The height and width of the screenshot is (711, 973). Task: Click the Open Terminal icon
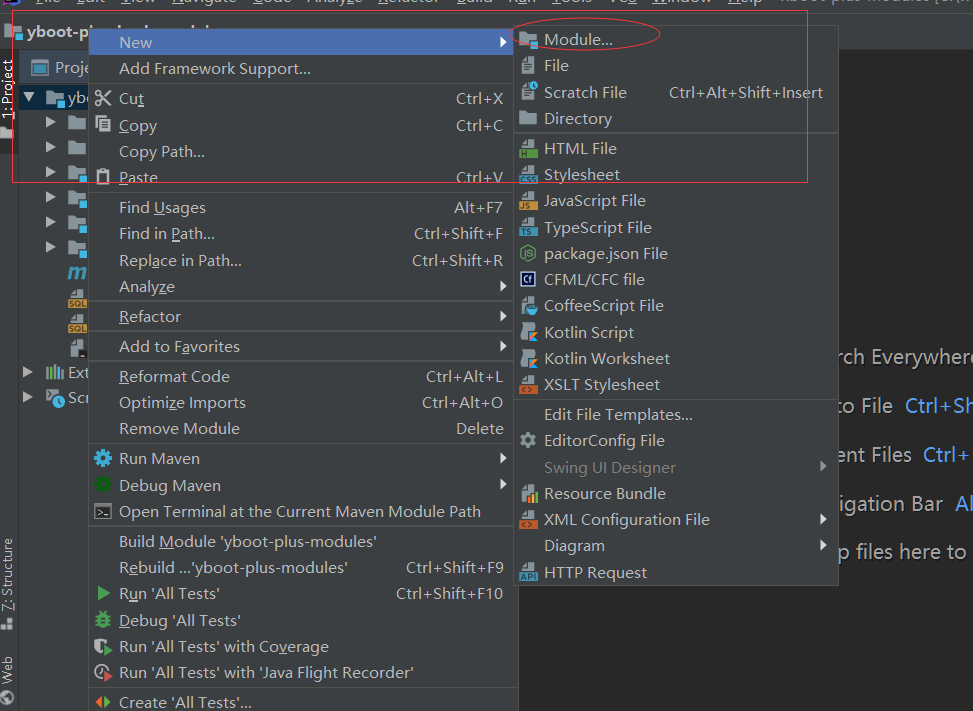pos(103,512)
